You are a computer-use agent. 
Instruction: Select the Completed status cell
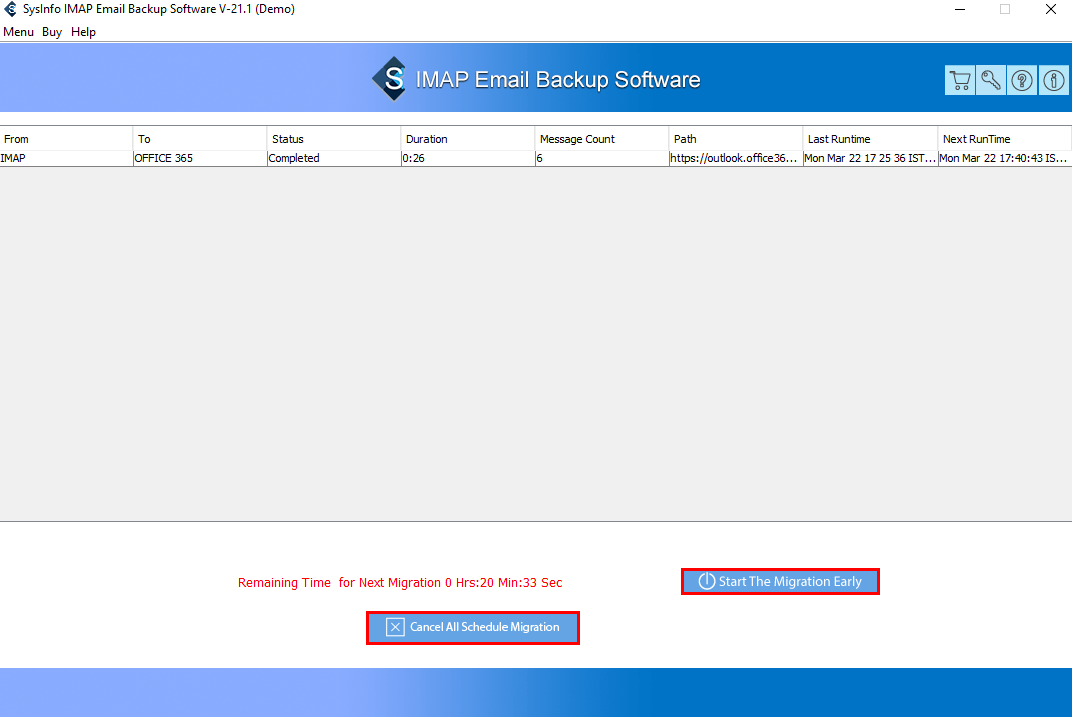coord(334,158)
